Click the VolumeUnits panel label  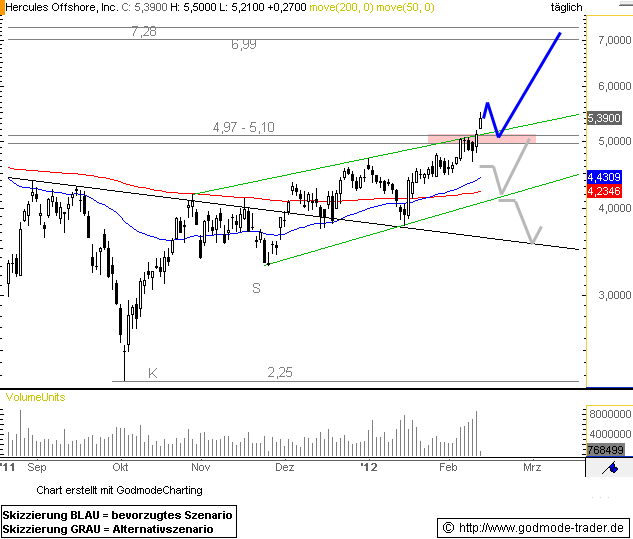(x=36, y=397)
